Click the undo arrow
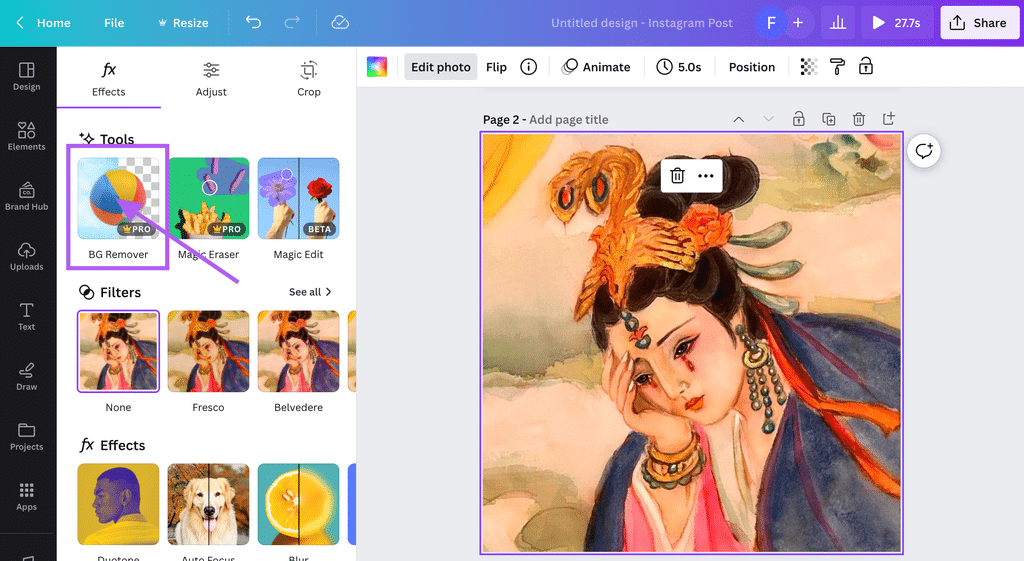Screen dimensions: 1024x561 pos(253,22)
